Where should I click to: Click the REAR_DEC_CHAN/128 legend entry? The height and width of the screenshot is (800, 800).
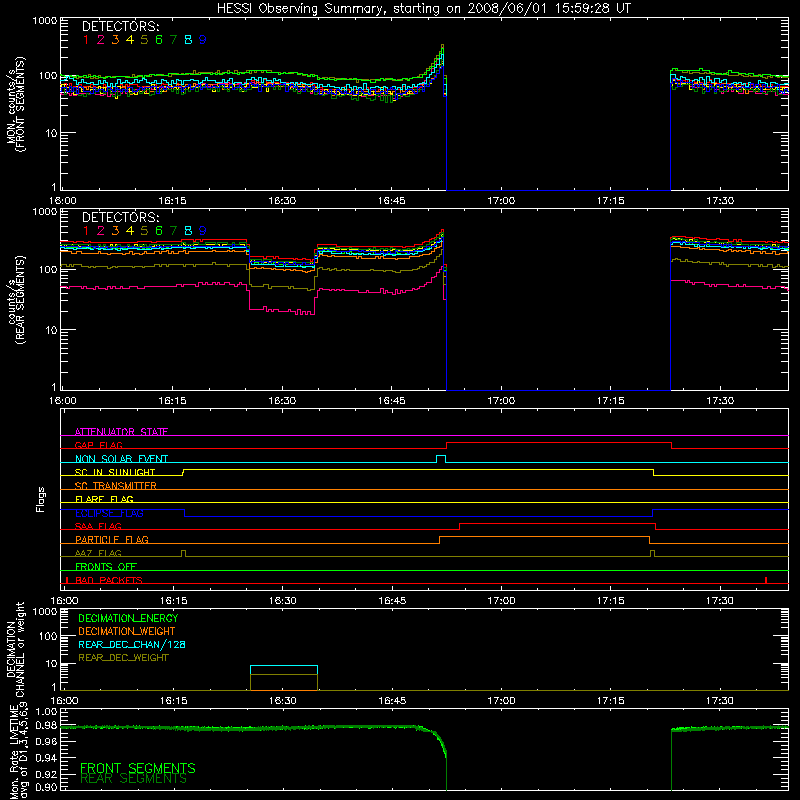click(132, 644)
